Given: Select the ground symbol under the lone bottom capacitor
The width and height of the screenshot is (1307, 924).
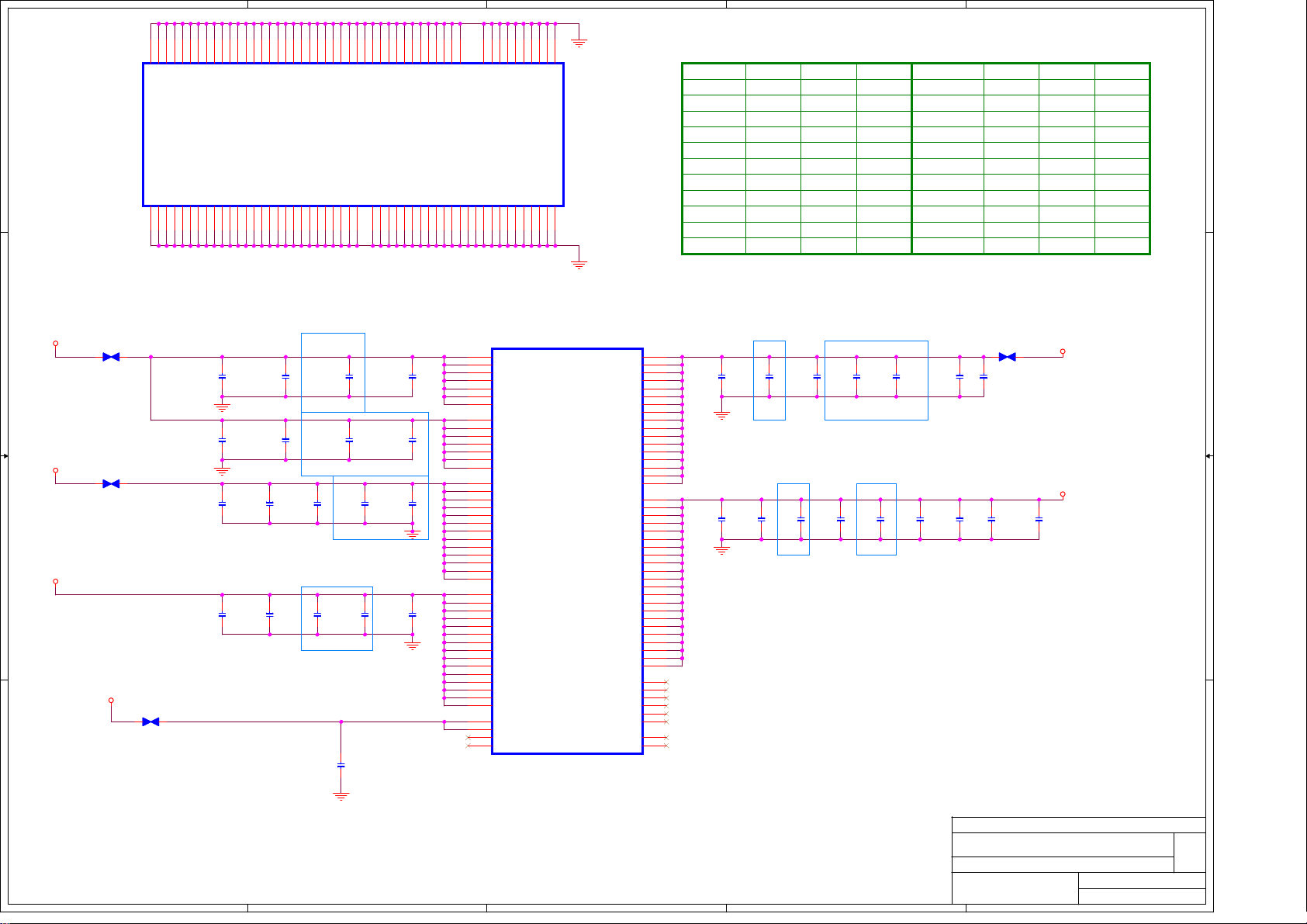Looking at the screenshot, I should click(341, 796).
